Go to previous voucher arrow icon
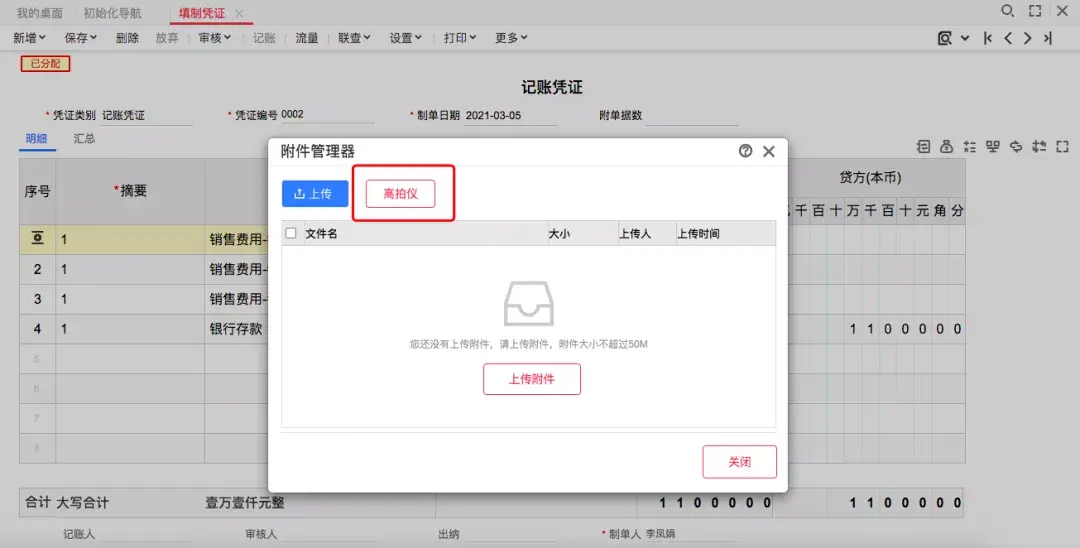This screenshot has width=1080, height=548. pyautogui.click(x=1008, y=39)
